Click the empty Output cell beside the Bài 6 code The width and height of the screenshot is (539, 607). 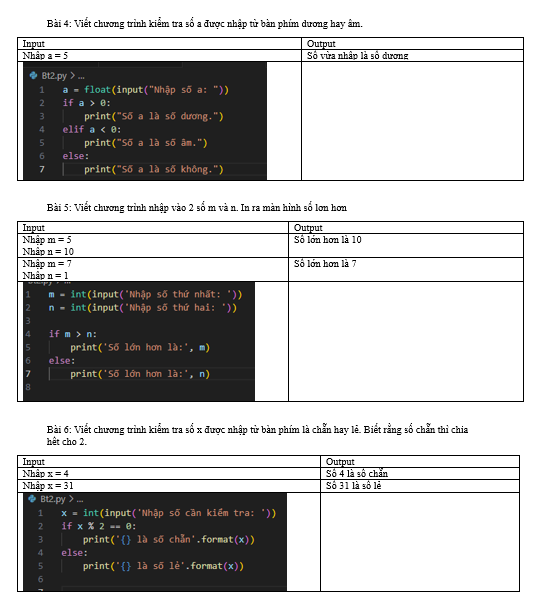[x=420, y=542]
